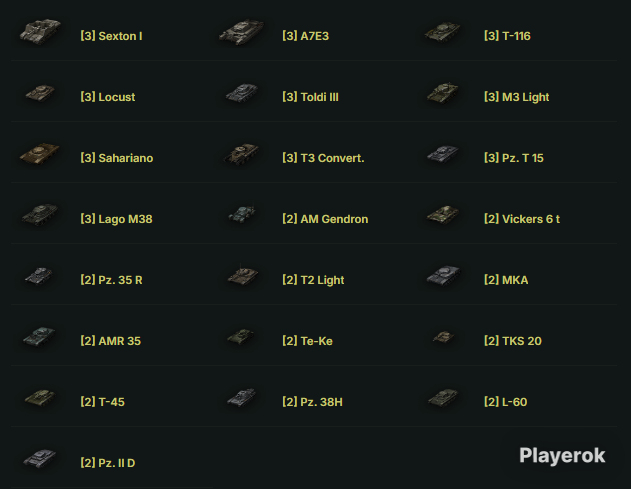Click the Pz. II D tank icon
Viewport: 631px width, 489px height.
tap(40, 459)
